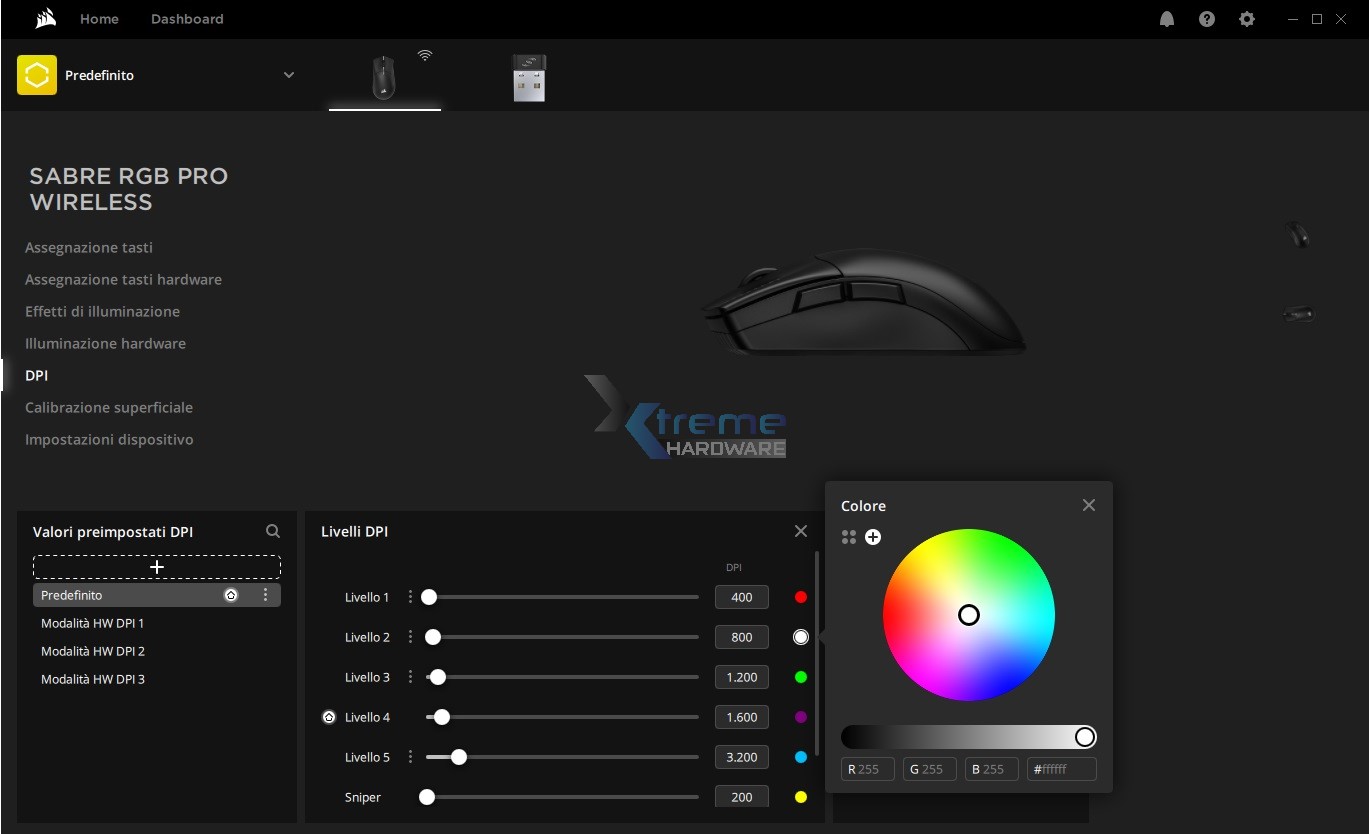
Task: Select the radio button for Livello 4
Action: click(329, 716)
